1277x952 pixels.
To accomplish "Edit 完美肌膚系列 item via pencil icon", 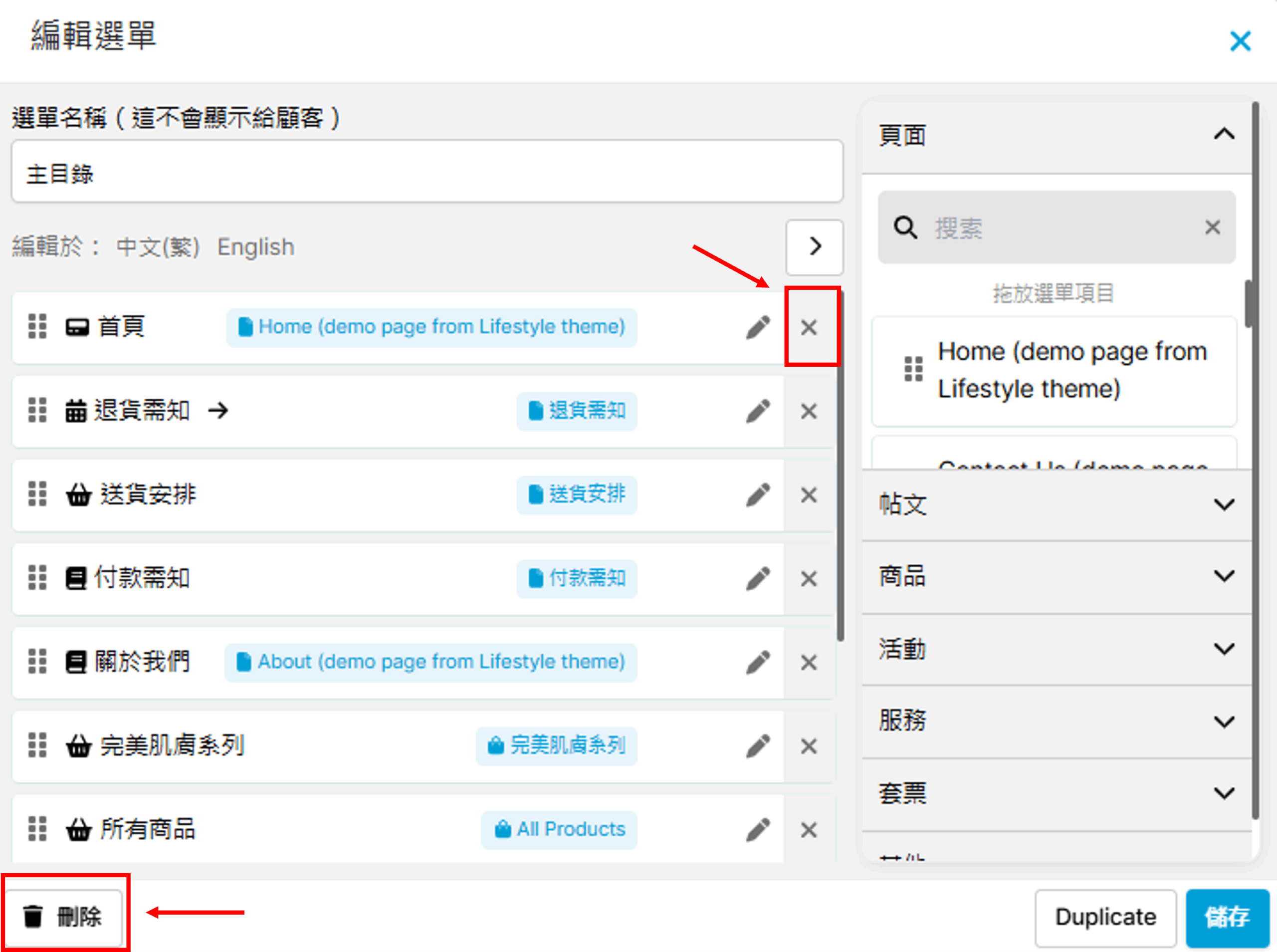I will click(x=757, y=746).
